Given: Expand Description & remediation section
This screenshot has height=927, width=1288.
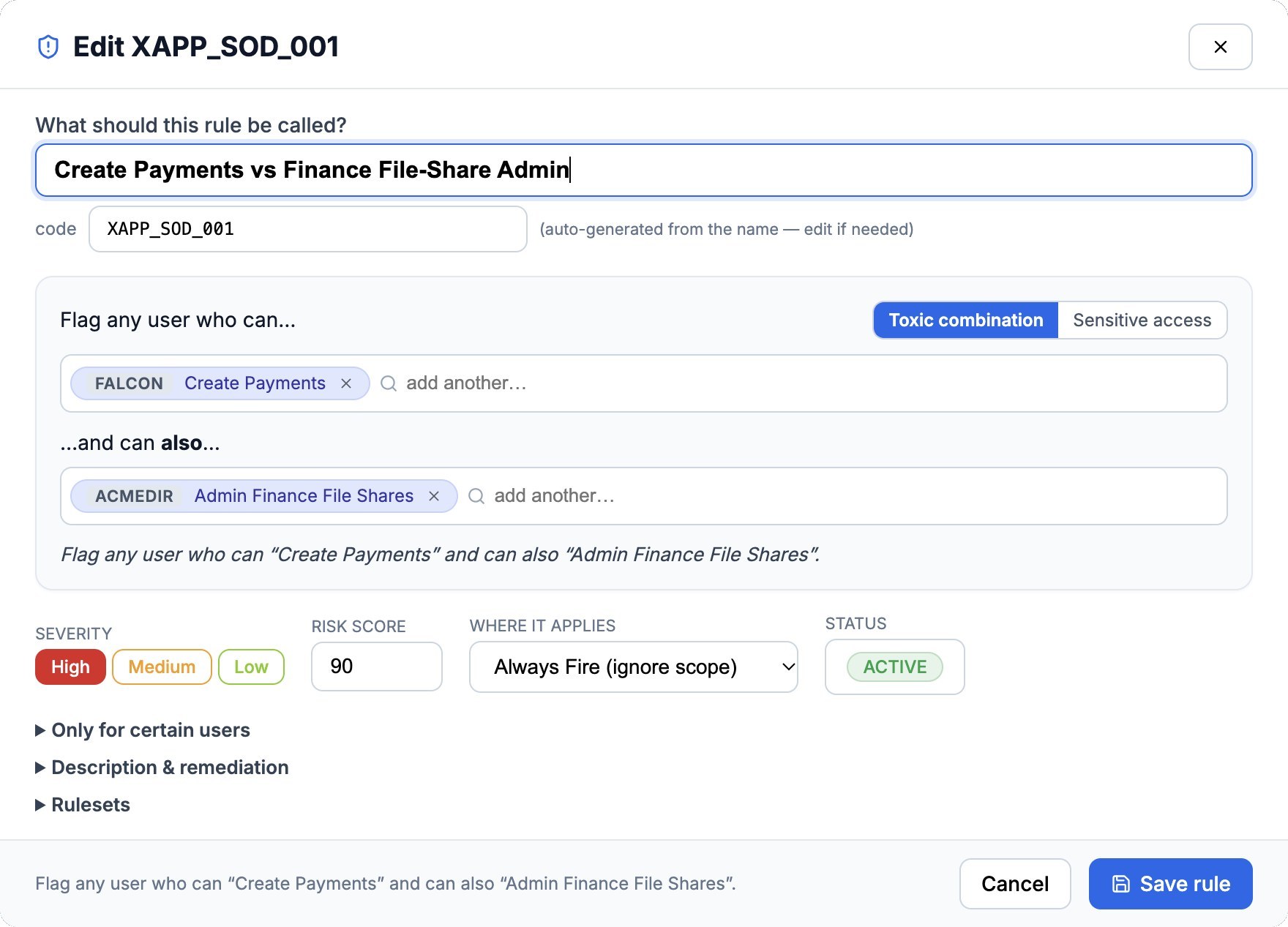Looking at the screenshot, I should click(x=162, y=768).
